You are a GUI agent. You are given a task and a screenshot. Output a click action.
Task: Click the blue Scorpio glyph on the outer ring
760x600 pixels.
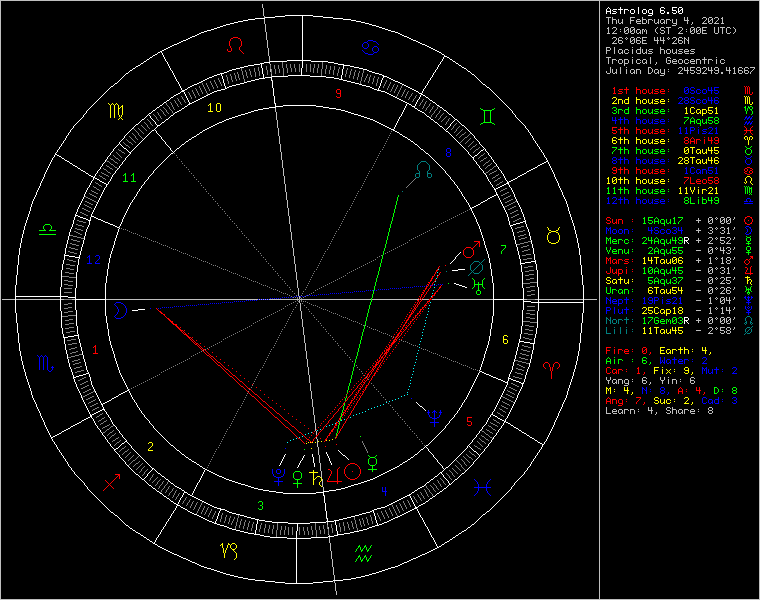[46, 363]
